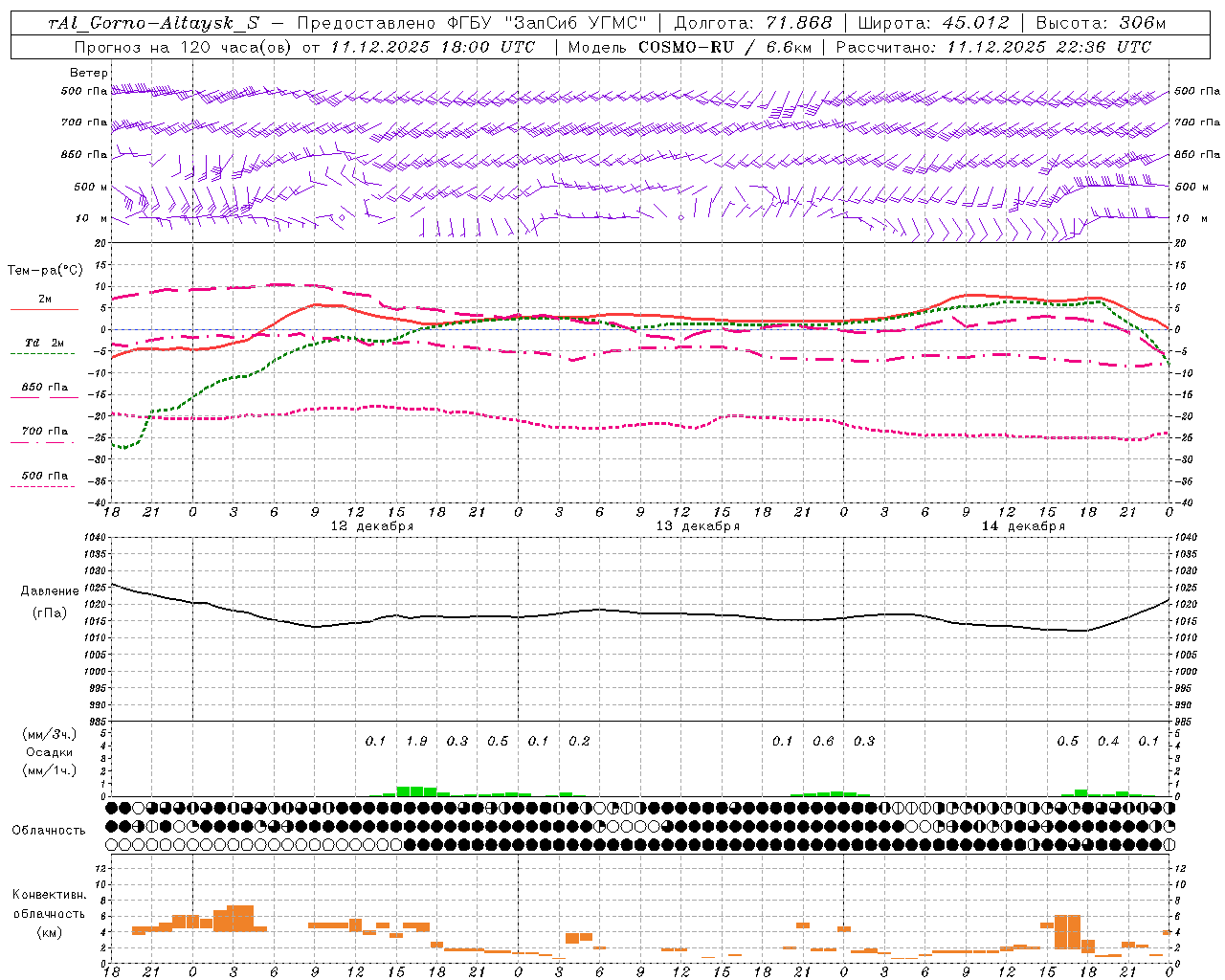Select the text Предоставлено ФГБУ "ЗапСиб УГМС"
1225x980 pixels.
[x=472, y=24]
